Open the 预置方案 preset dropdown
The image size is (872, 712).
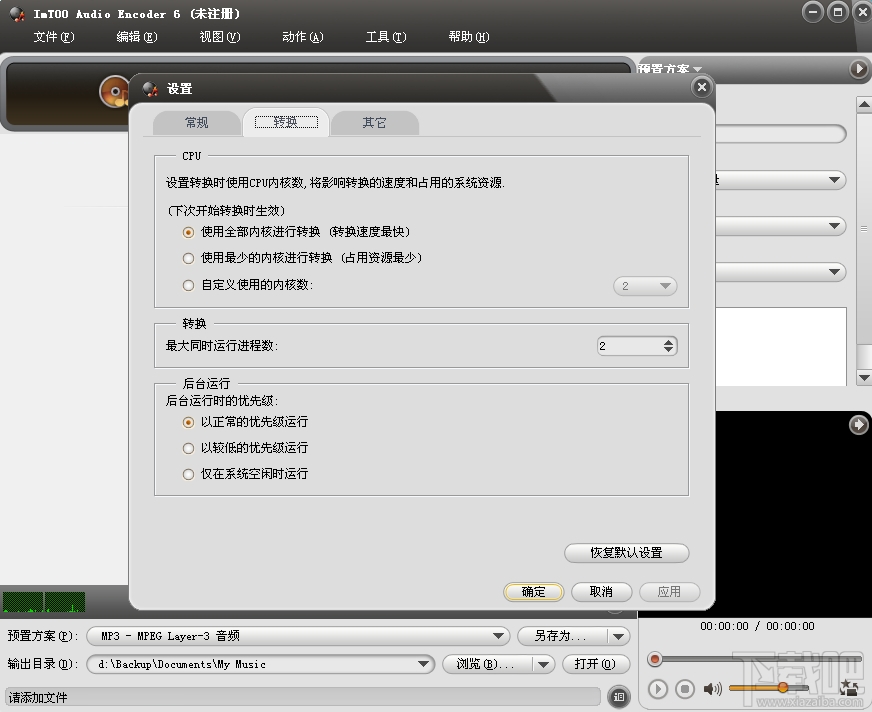[x=498, y=636]
